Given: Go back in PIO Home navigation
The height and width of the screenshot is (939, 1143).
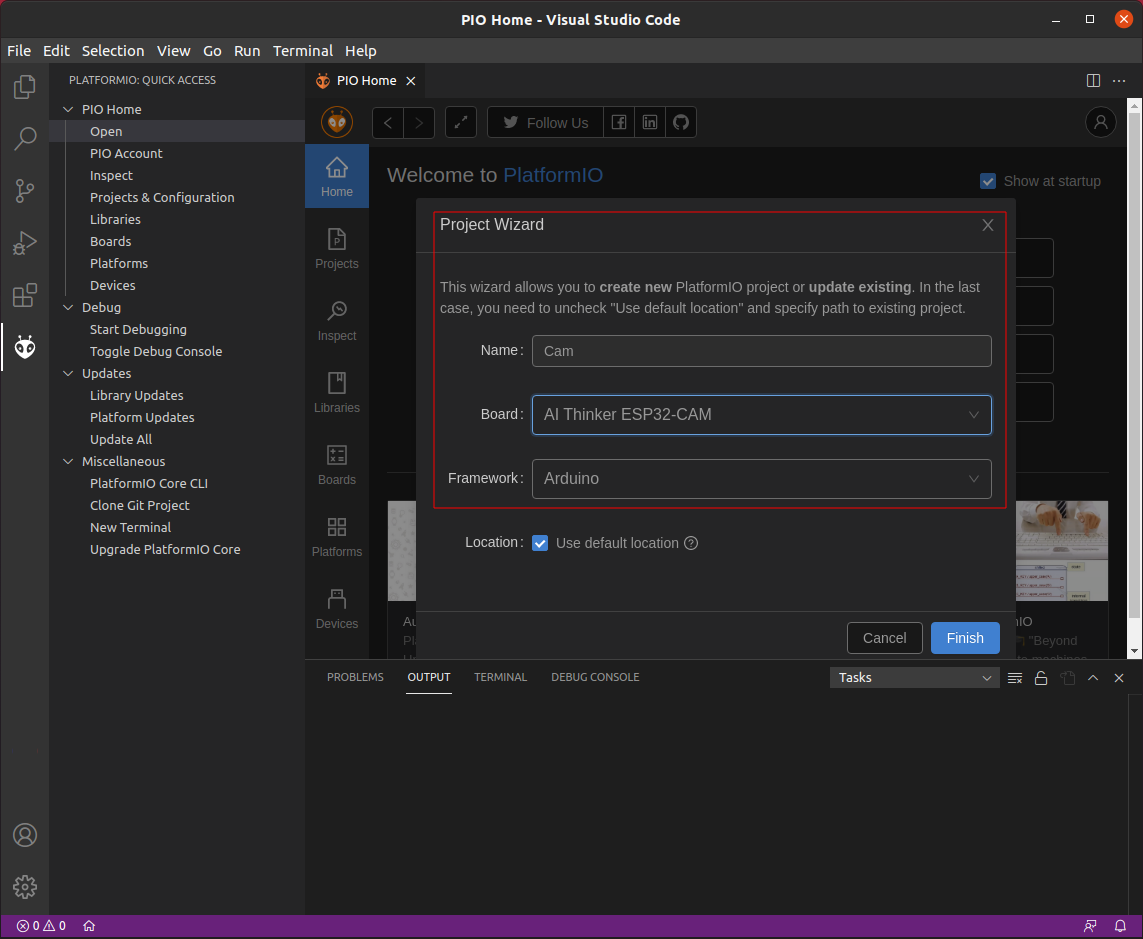Looking at the screenshot, I should pyautogui.click(x=388, y=122).
